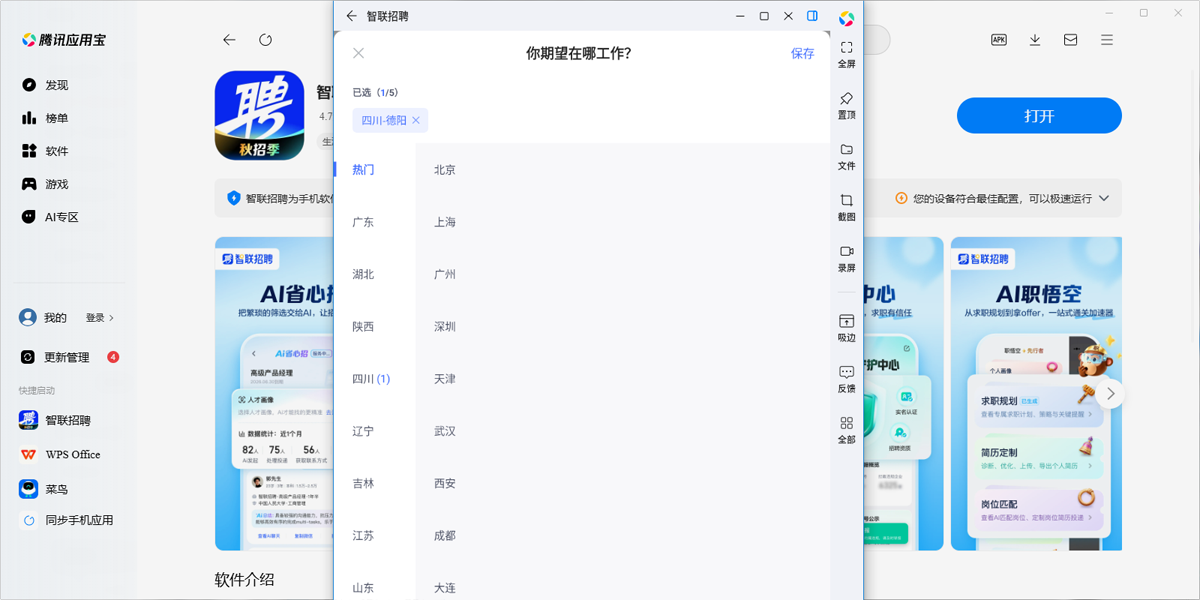Screen dimensions: 1200x600
Task: Click the 腾讯应用宝 logo
Action: [x=64, y=40]
